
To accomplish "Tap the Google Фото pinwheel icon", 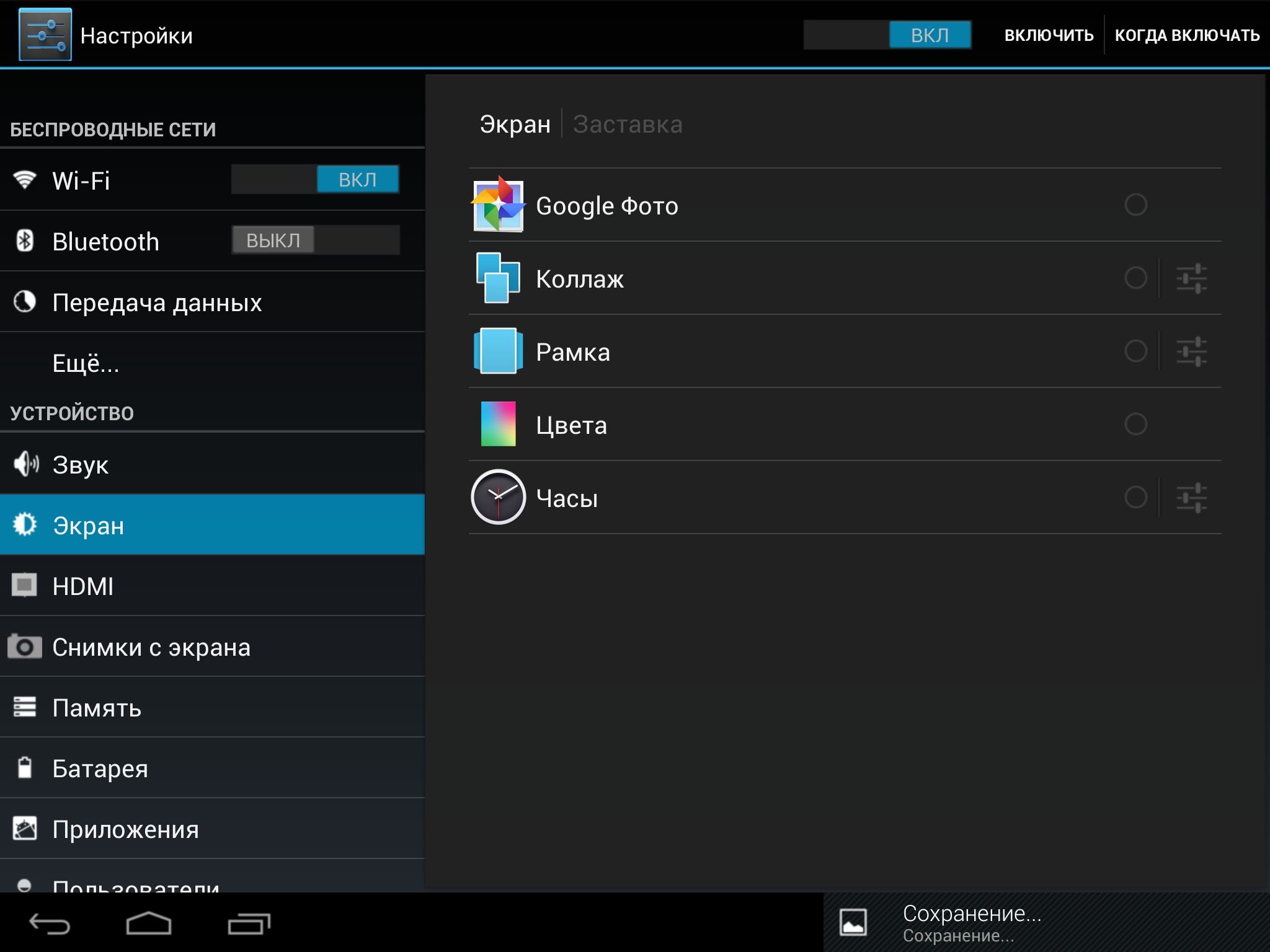I will pyautogui.click(x=498, y=205).
